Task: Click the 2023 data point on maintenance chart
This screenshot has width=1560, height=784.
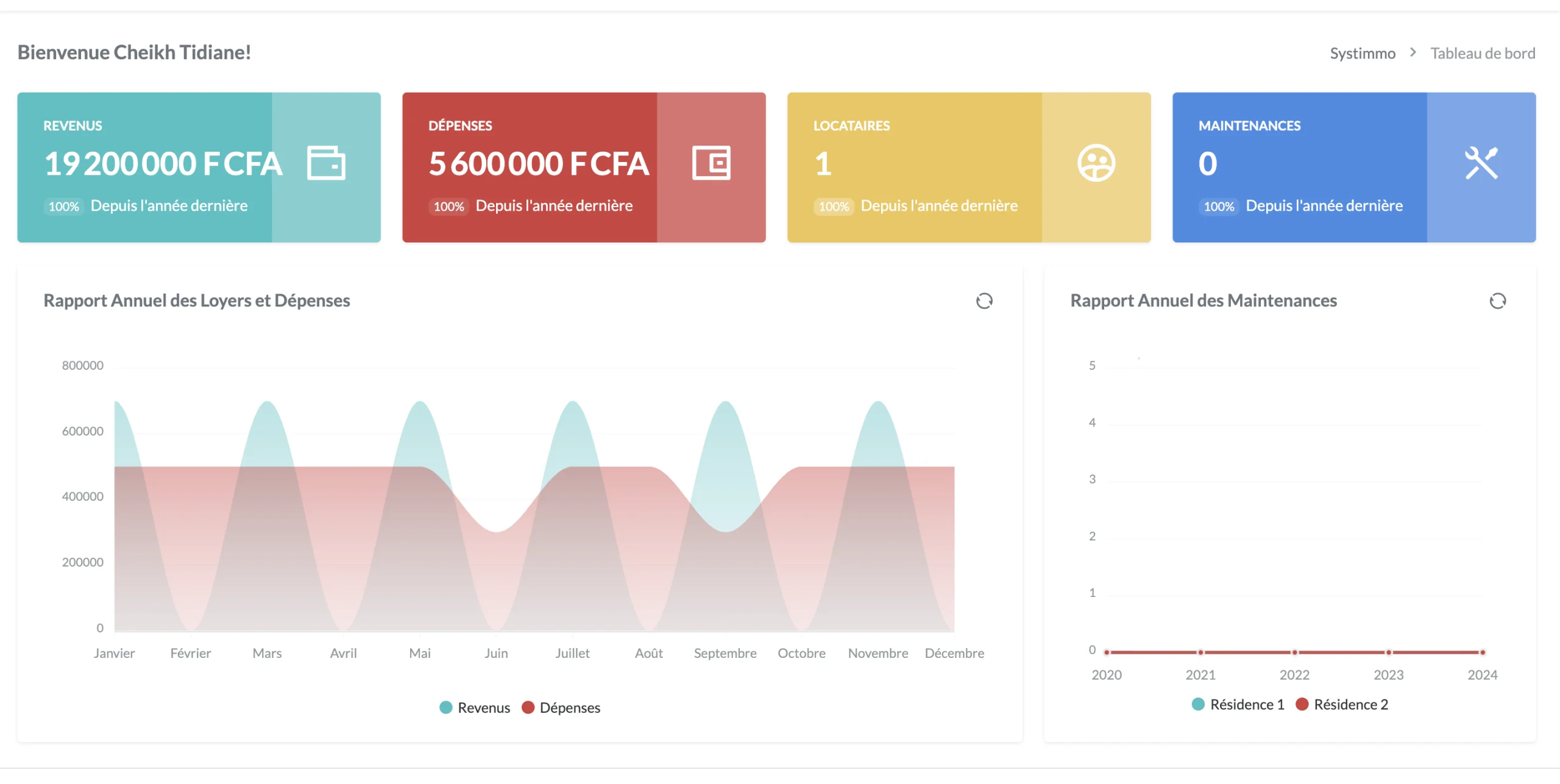Action: [1389, 652]
